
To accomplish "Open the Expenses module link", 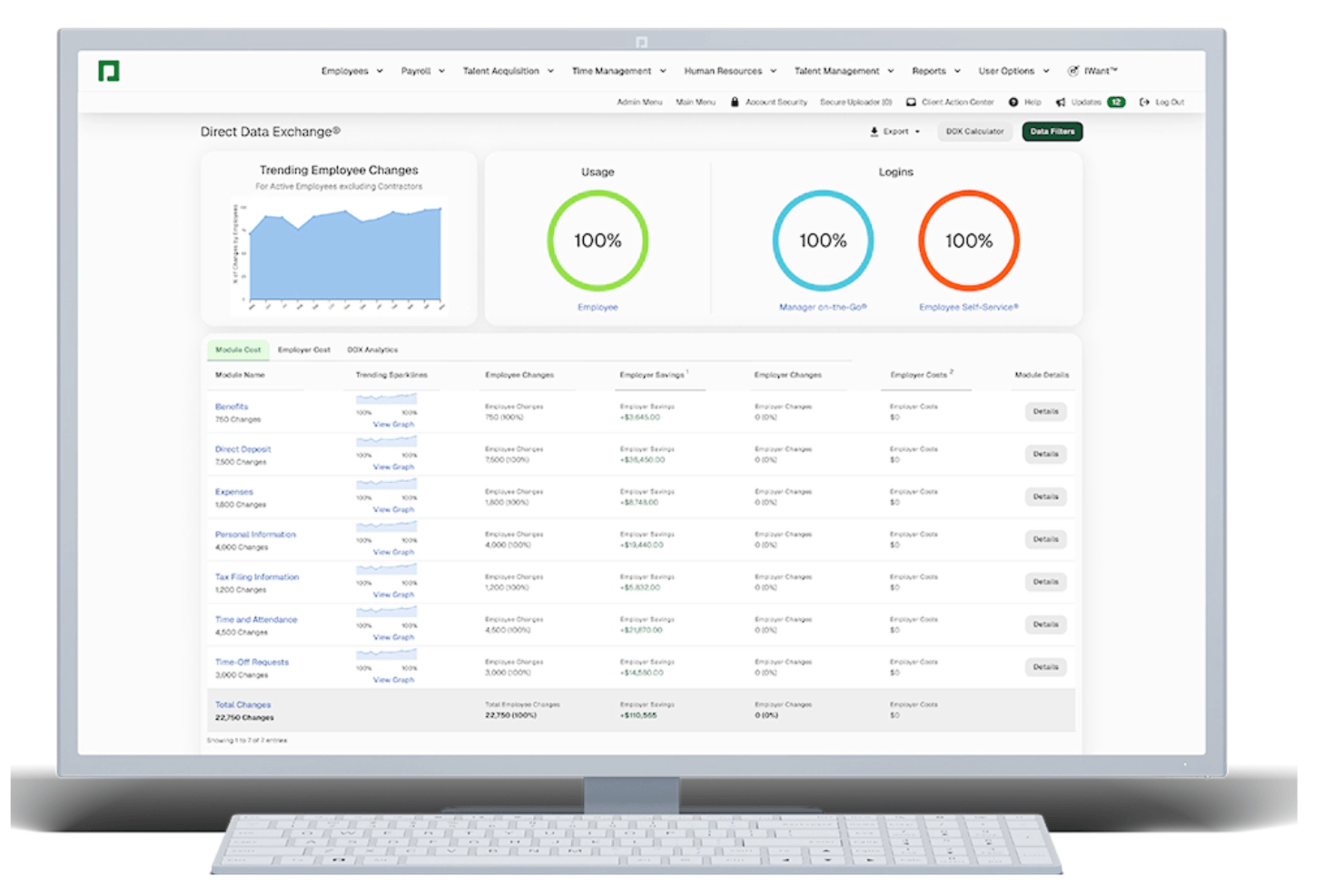I will coord(234,492).
